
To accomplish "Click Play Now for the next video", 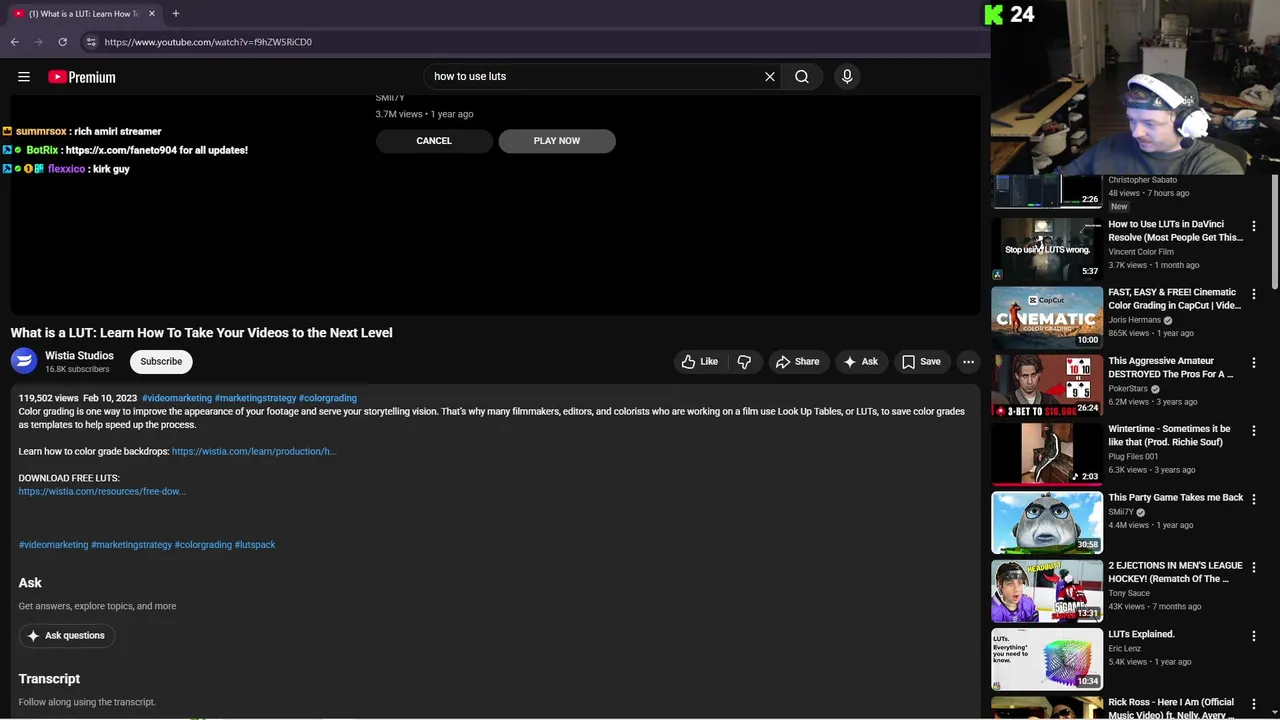I will pyautogui.click(x=557, y=141).
